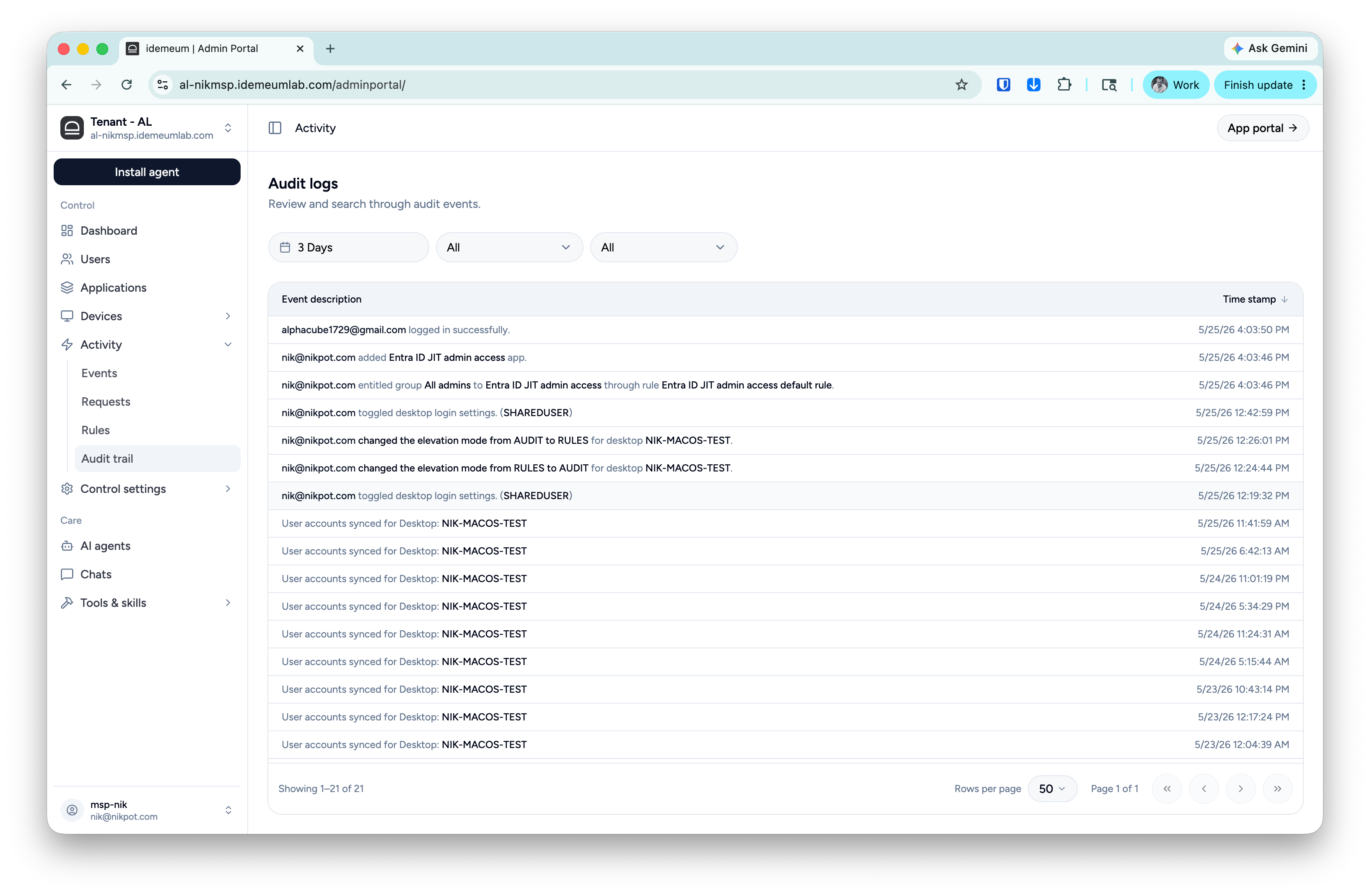The image size is (1370, 896).
Task: Open Dashboard in the sidebar
Action: click(147, 231)
